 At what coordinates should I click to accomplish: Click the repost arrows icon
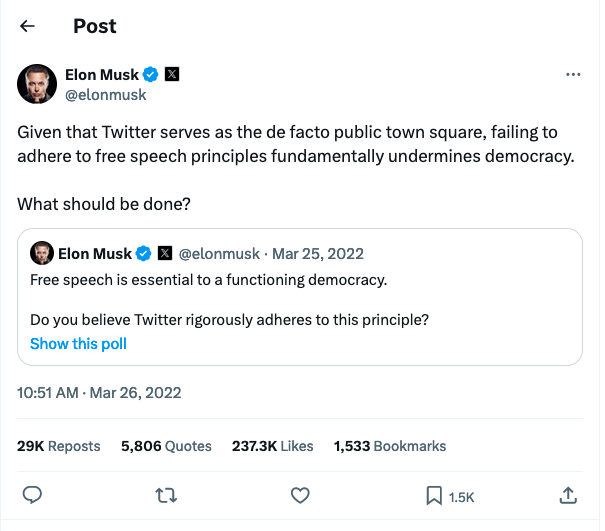click(x=165, y=495)
